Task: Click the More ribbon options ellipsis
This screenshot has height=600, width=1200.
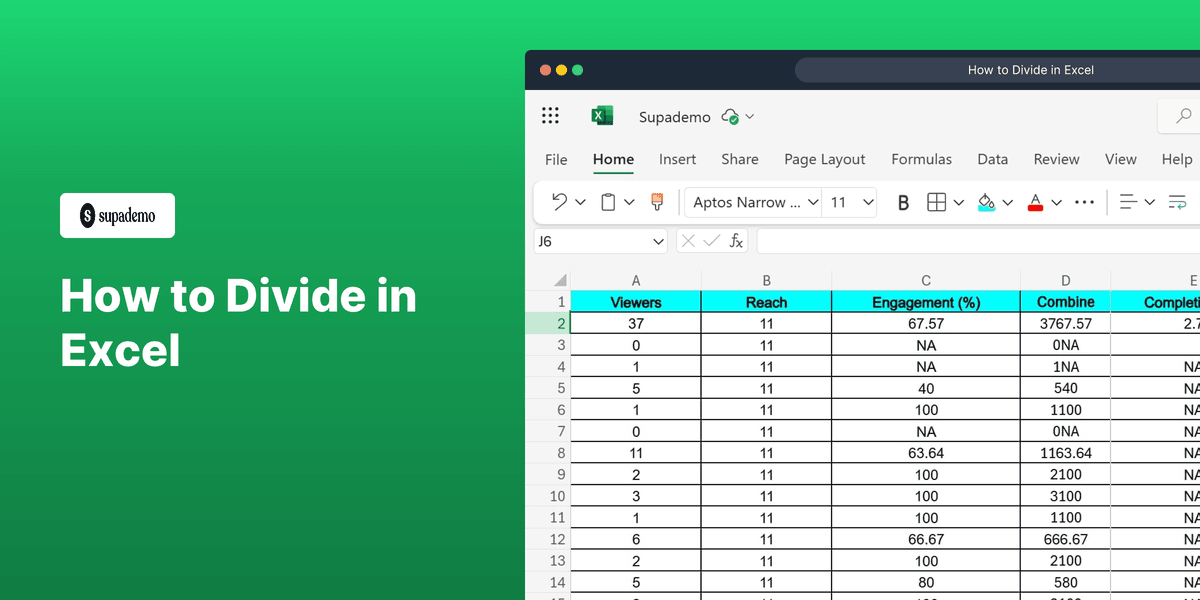Action: [1084, 202]
